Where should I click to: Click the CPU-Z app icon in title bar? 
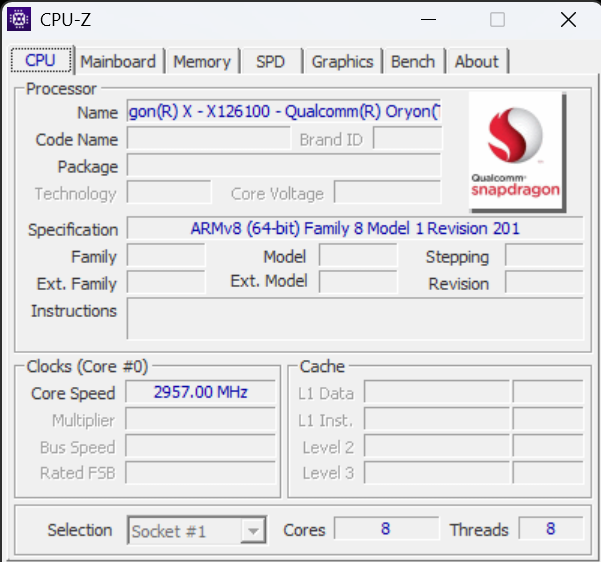(19, 19)
